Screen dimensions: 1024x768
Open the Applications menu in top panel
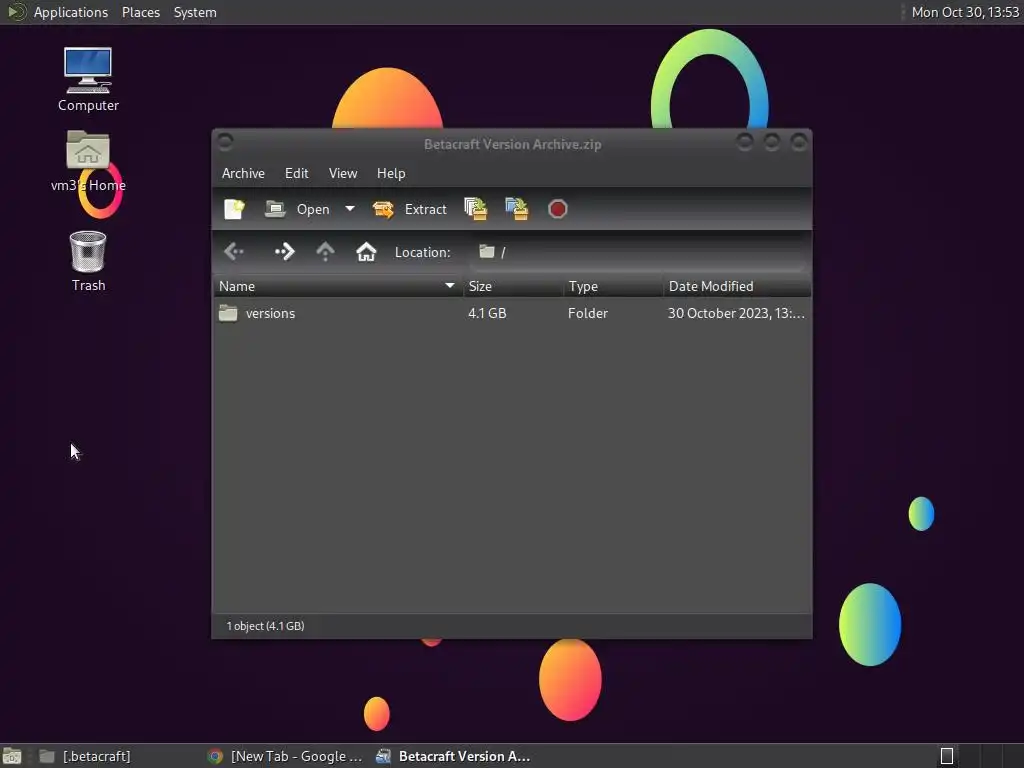pyautogui.click(x=71, y=12)
